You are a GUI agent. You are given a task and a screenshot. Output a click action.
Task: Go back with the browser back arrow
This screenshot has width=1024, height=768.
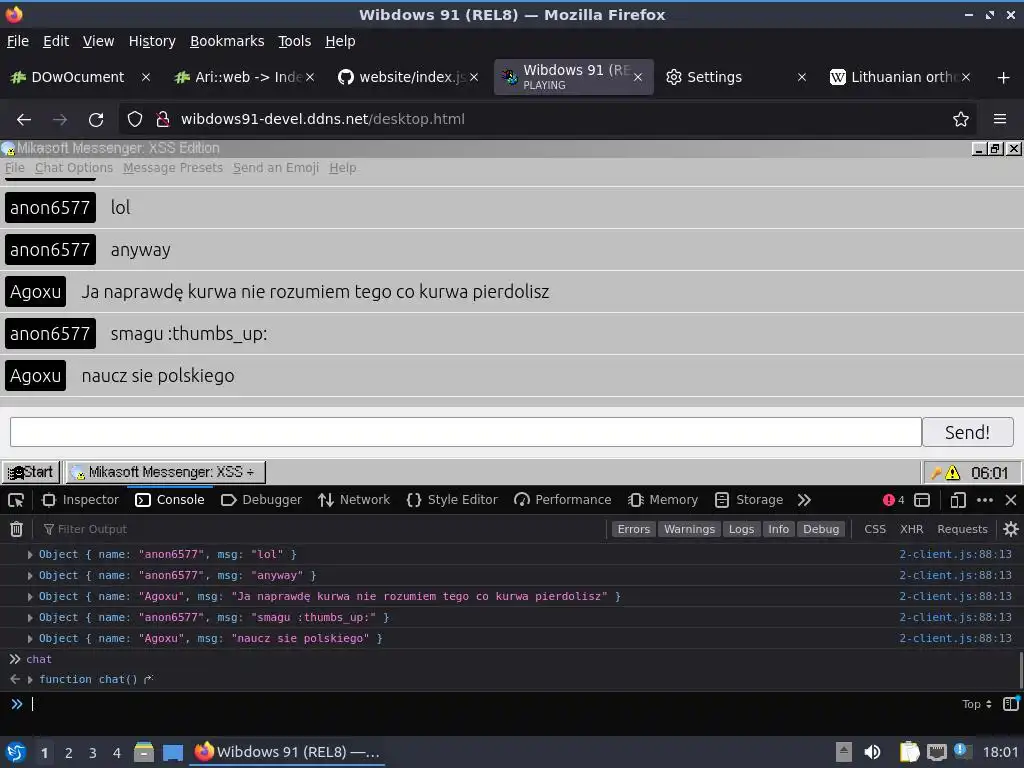(24, 119)
